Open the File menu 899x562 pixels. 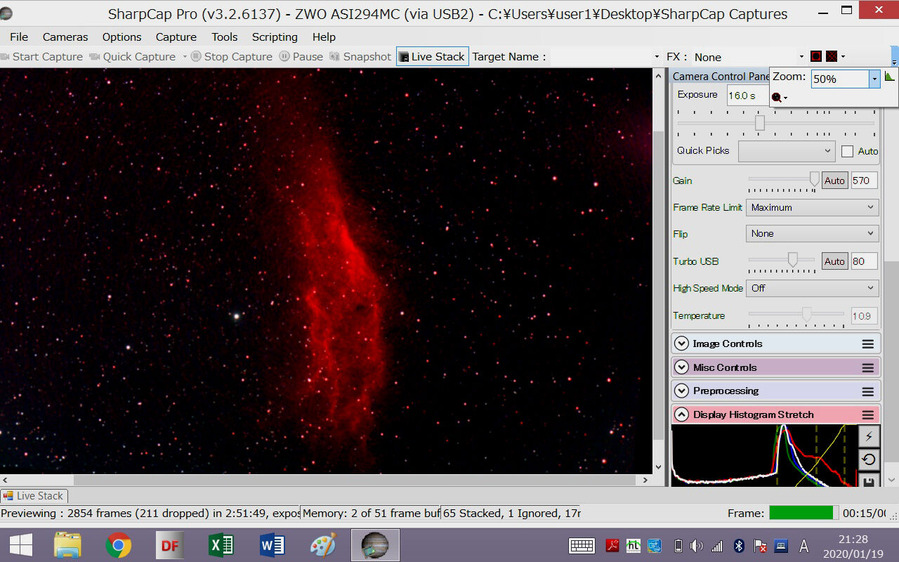coord(19,37)
